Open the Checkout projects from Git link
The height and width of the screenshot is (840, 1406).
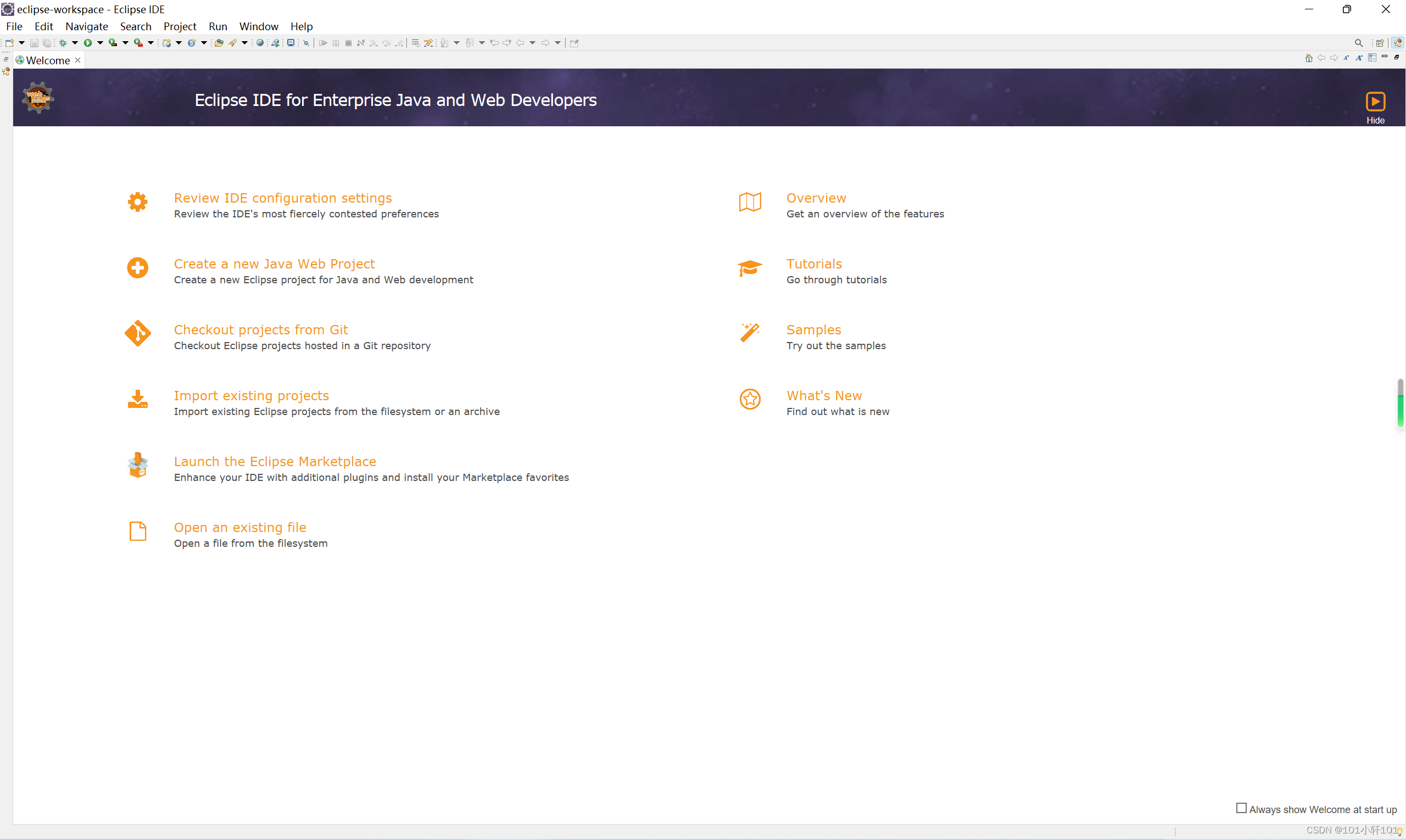pyautogui.click(x=260, y=329)
